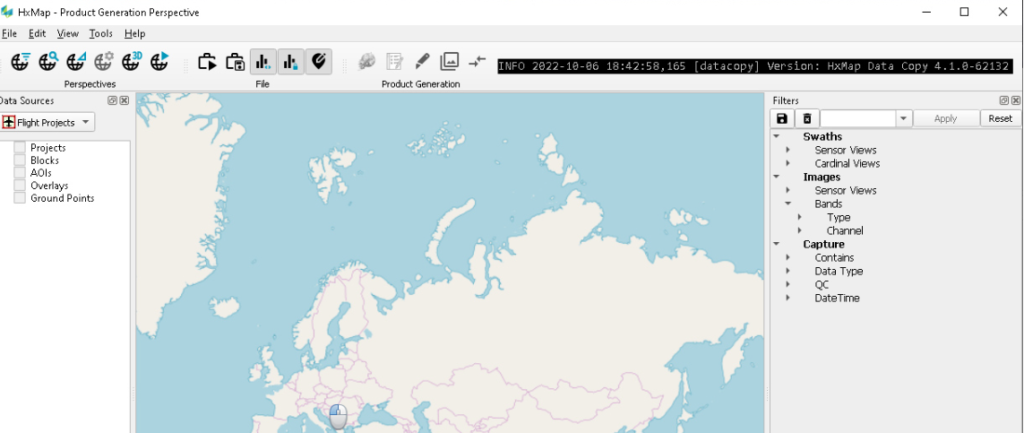1024x433 pixels.
Task: Float the Data Sources panel
Action: [112, 101]
